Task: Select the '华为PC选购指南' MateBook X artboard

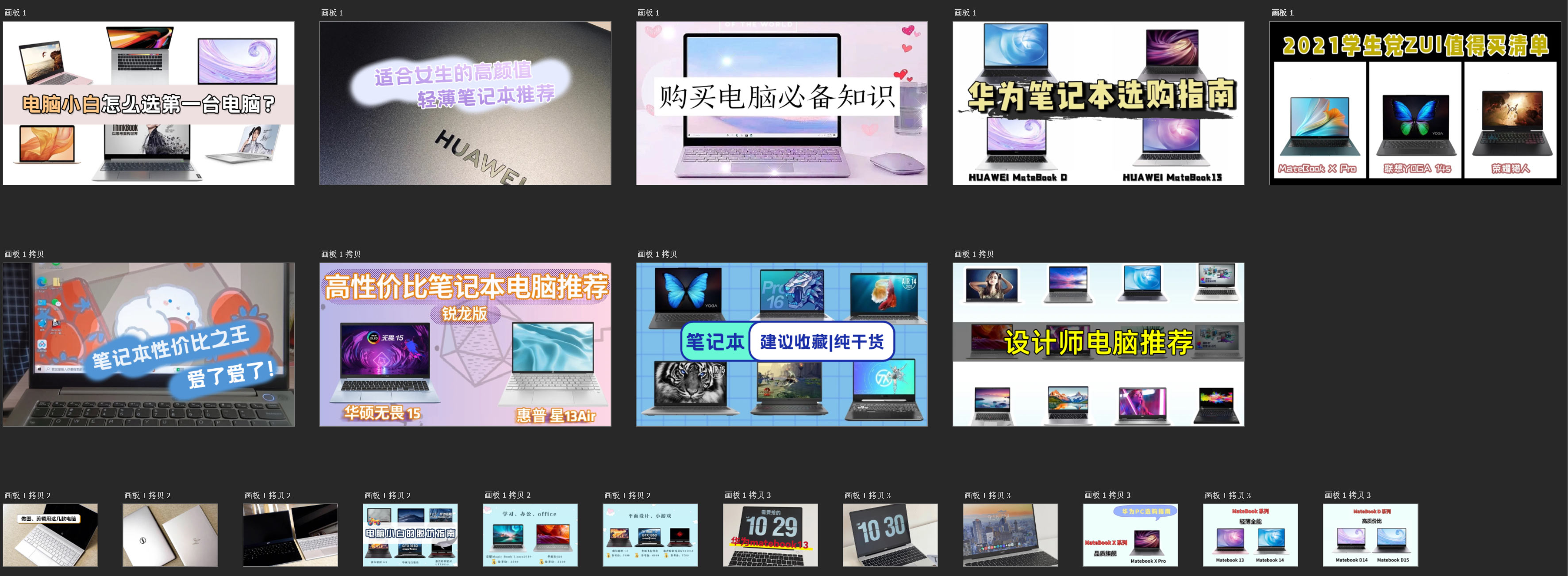Action: tap(1130, 534)
